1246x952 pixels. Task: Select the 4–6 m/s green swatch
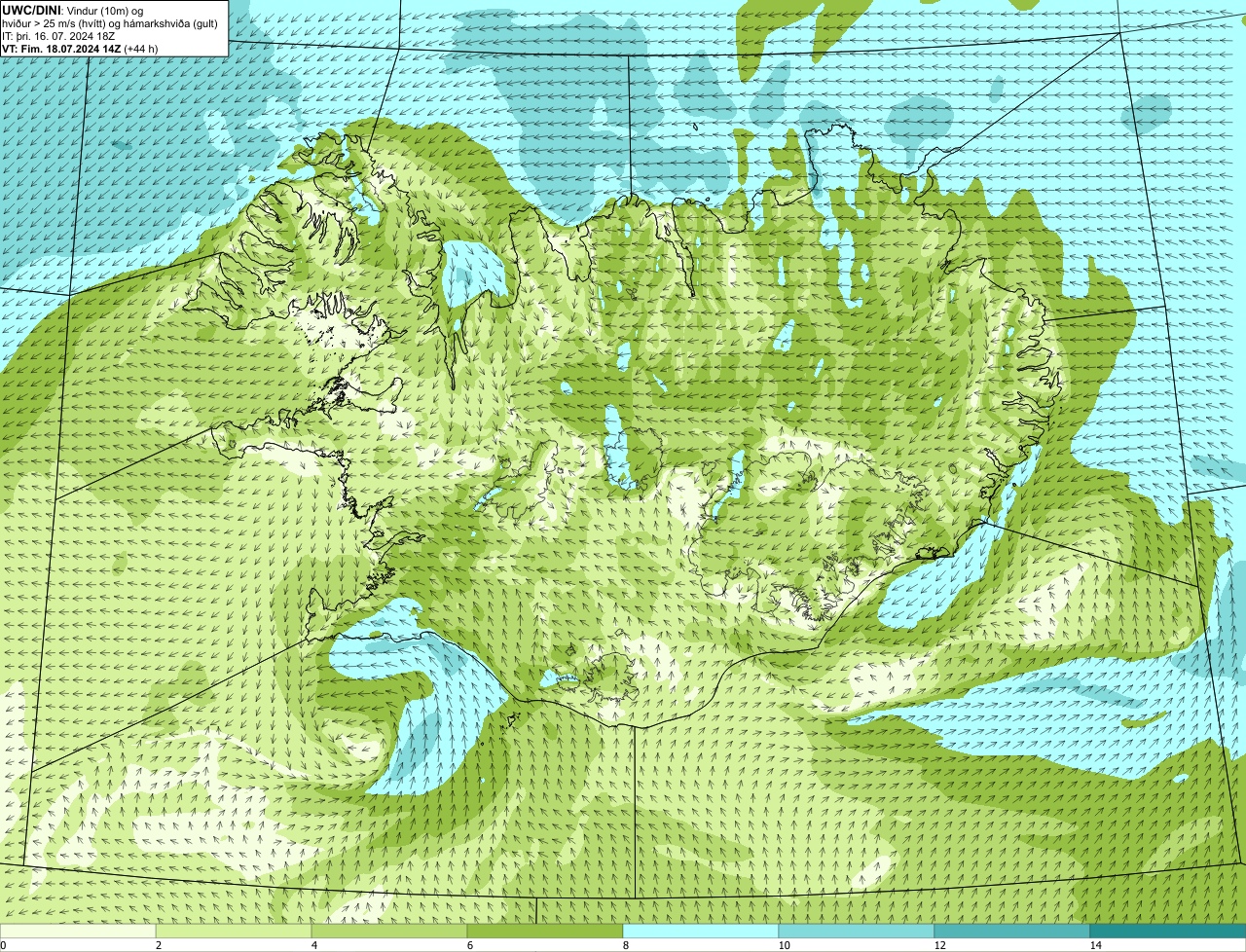click(389, 931)
